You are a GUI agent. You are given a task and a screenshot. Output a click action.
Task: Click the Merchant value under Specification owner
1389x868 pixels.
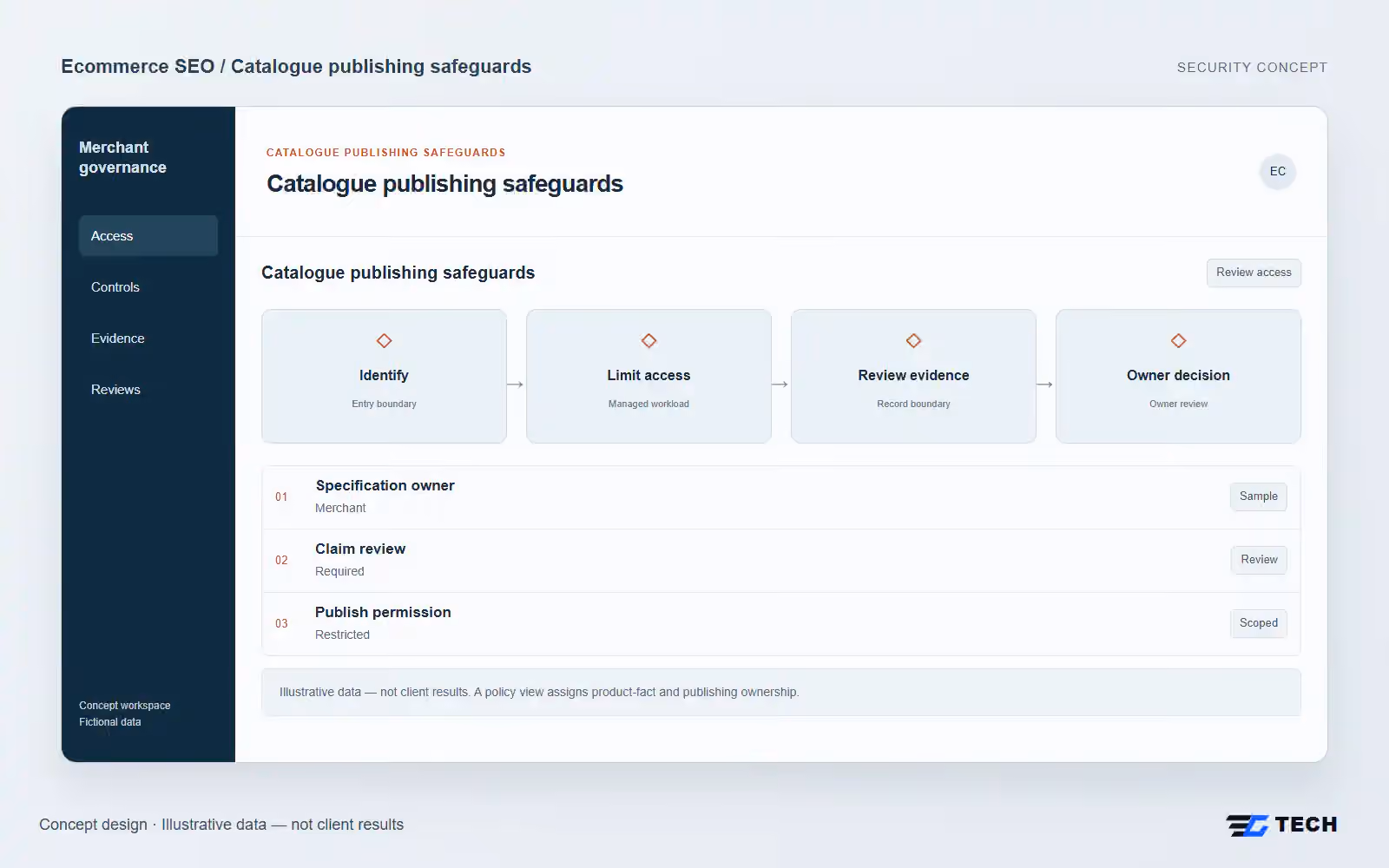click(340, 508)
